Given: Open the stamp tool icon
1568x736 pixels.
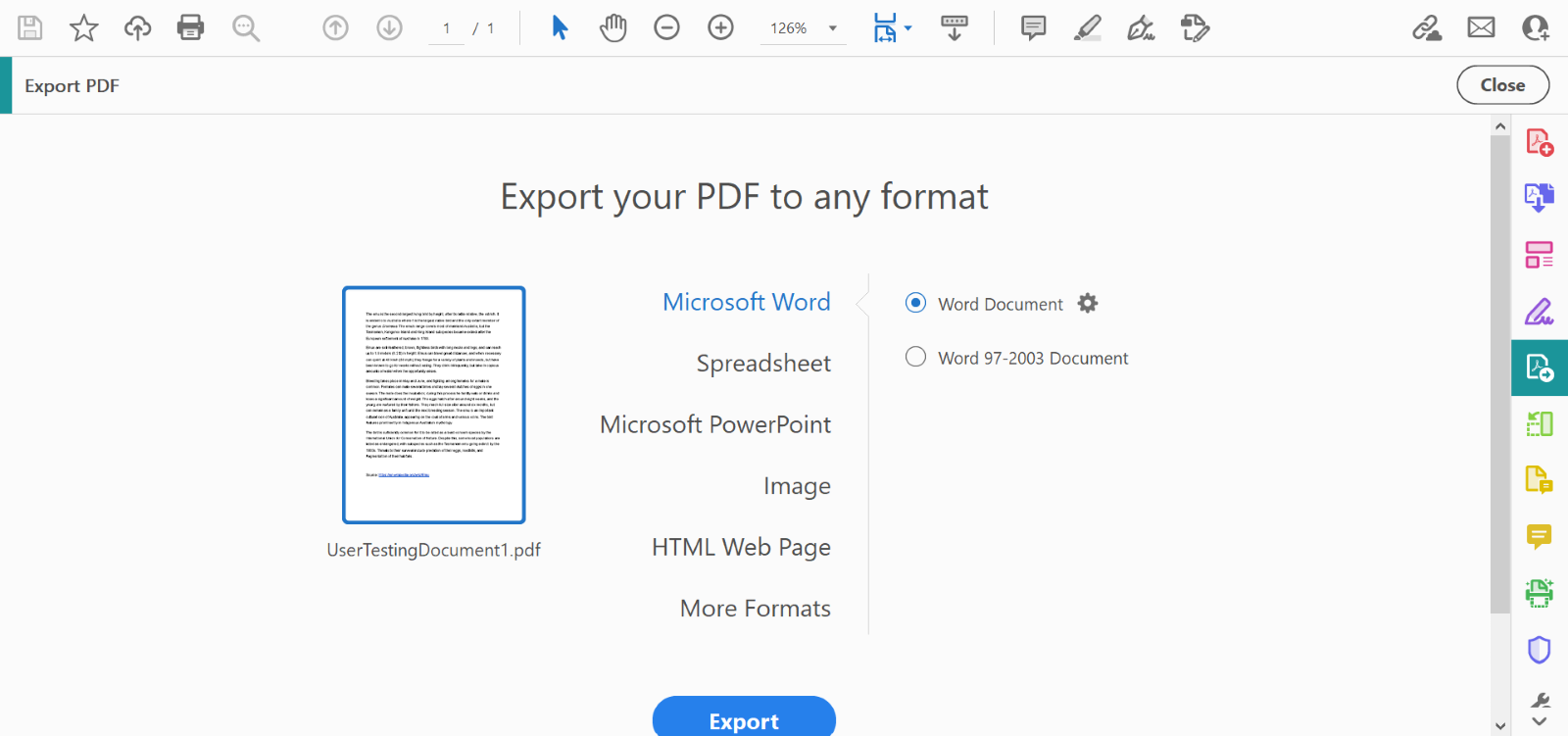Looking at the screenshot, I should point(1196,27).
